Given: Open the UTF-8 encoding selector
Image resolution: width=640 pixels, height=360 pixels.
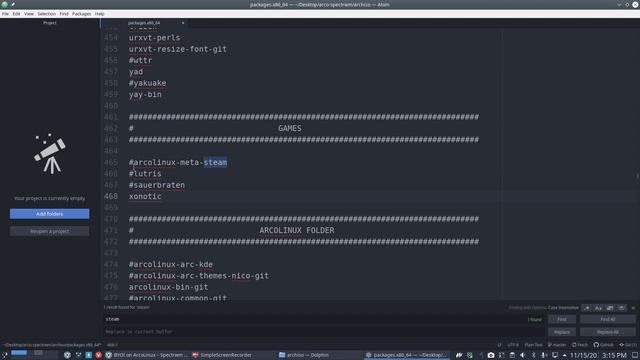Looking at the screenshot, I should click(x=513, y=345).
